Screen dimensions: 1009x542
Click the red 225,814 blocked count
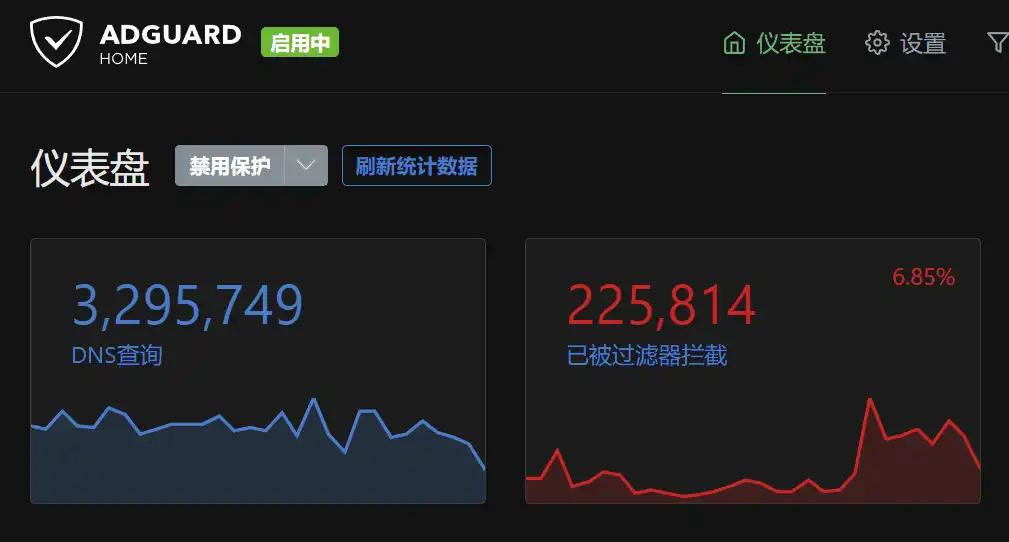click(x=661, y=306)
